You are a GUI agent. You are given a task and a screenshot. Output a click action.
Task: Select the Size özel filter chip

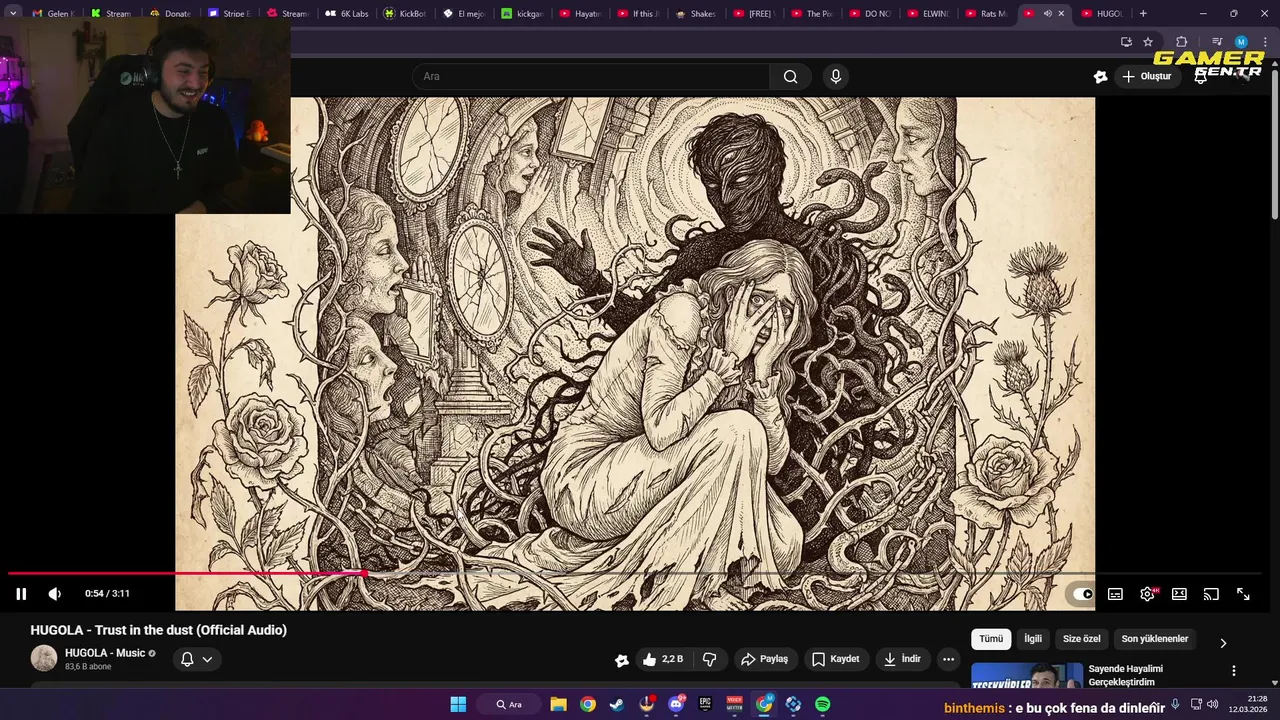click(1081, 639)
